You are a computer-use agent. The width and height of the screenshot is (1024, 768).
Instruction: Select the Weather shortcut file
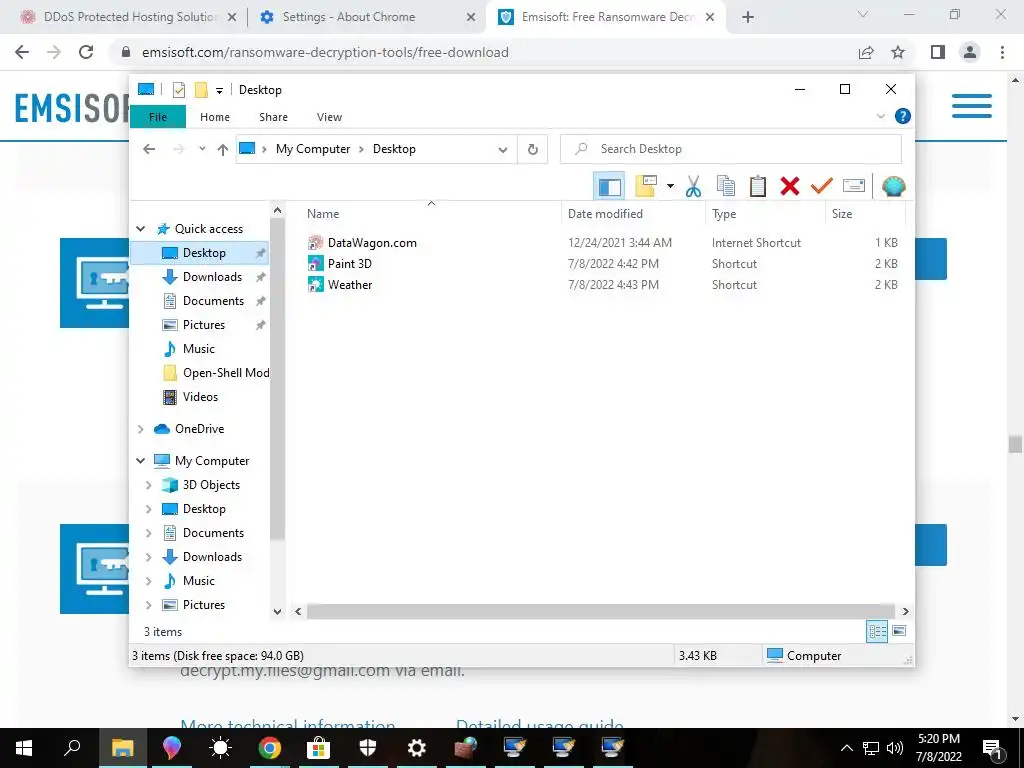(x=340, y=285)
